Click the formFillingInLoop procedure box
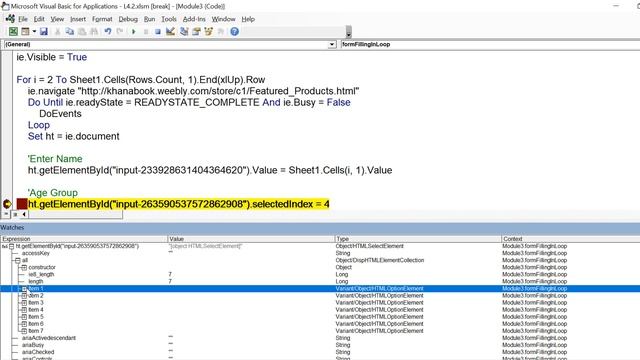This screenshot has width=640, height=360. point(490,44)
